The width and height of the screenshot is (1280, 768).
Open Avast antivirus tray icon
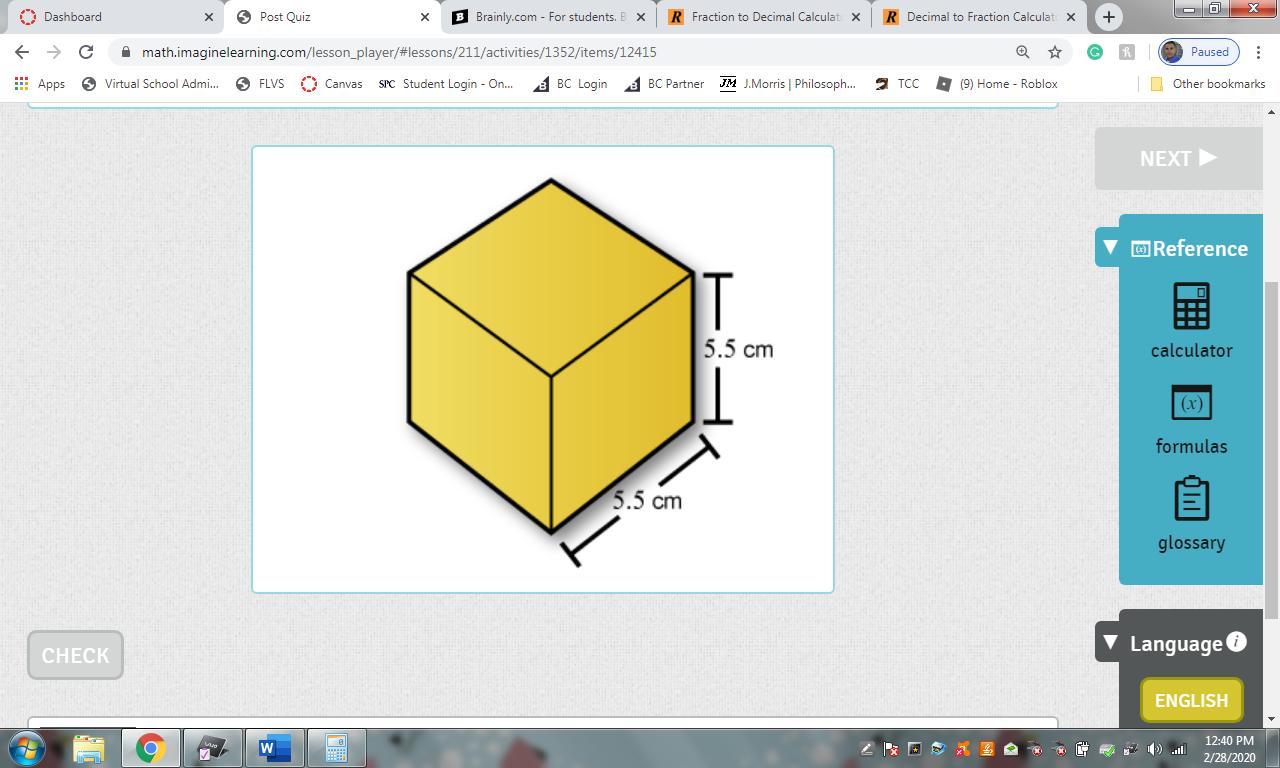tap(963, 749)
